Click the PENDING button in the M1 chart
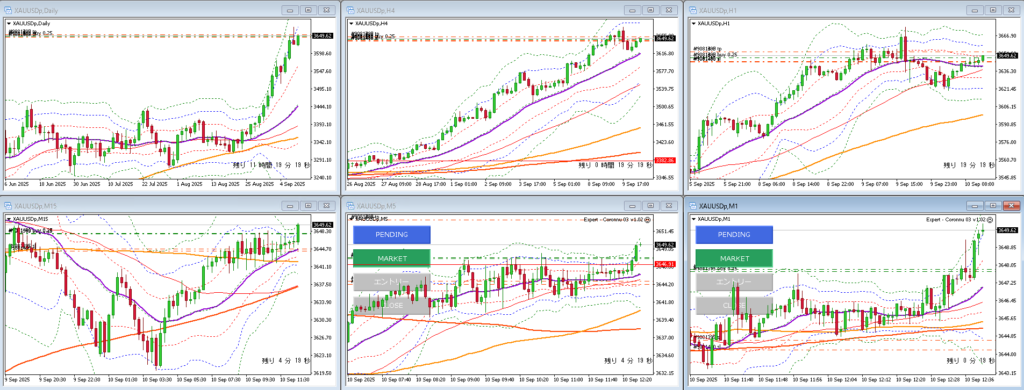This screenshot has width=1024, height=390. click(x=734, y=235)
